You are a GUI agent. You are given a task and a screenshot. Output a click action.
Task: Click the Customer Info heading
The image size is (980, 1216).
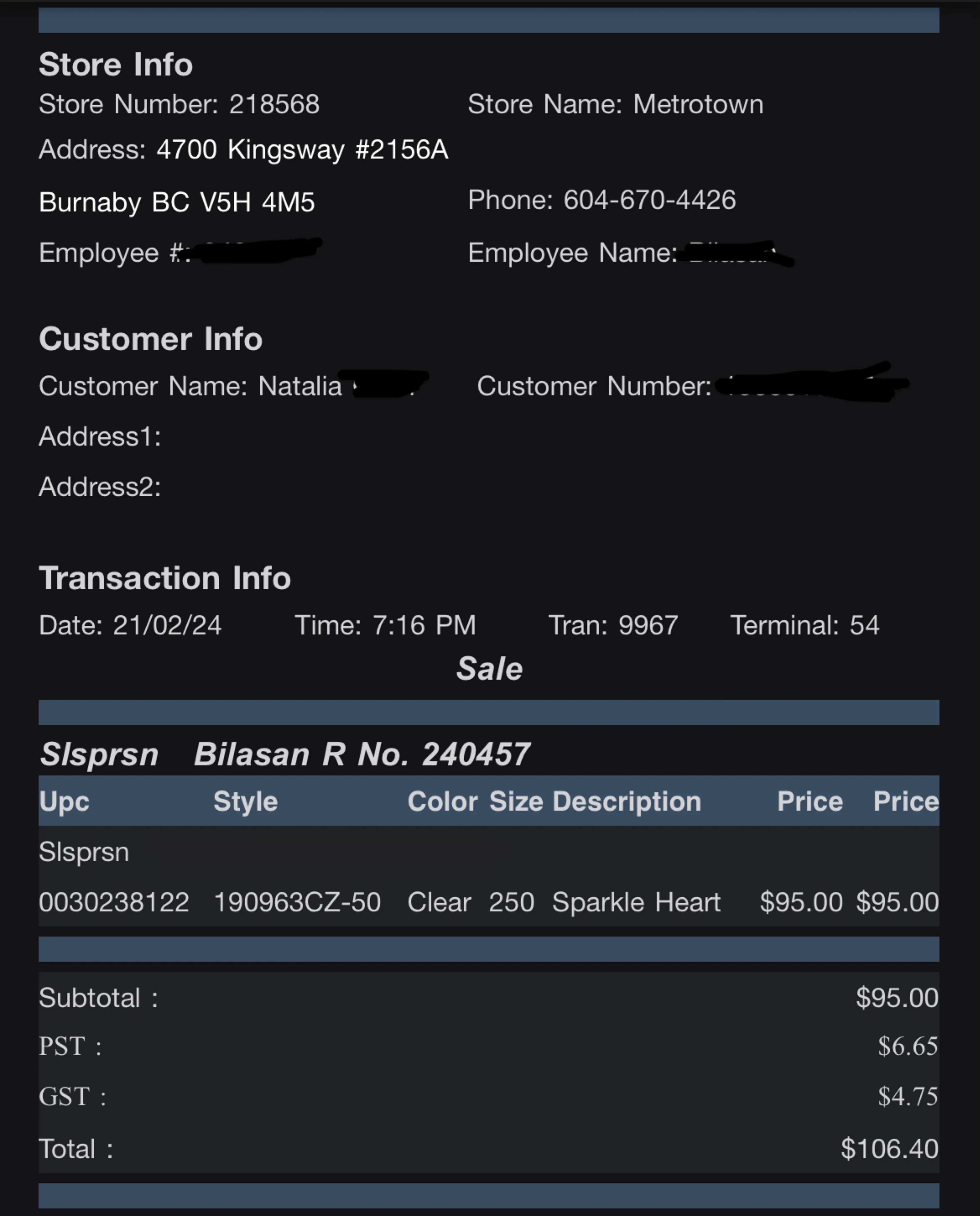click(150, 339)
